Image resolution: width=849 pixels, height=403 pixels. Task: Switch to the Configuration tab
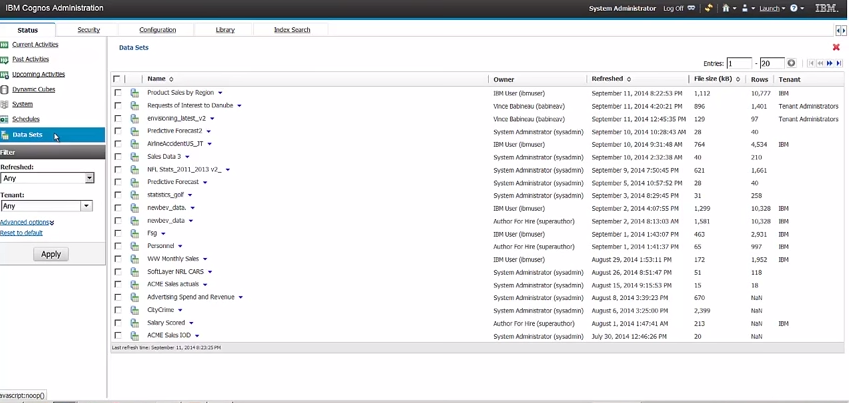tap(158, 30)
